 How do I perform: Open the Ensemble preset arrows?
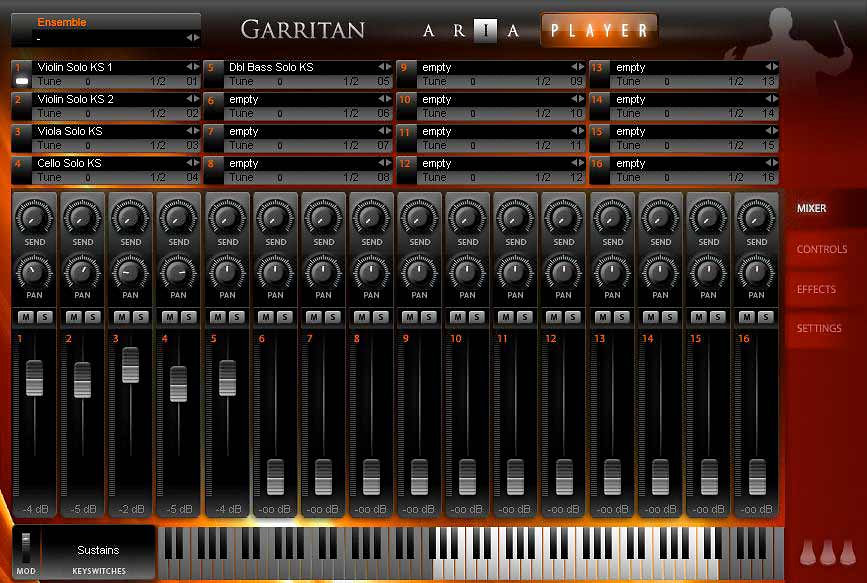tap(192, 38)
